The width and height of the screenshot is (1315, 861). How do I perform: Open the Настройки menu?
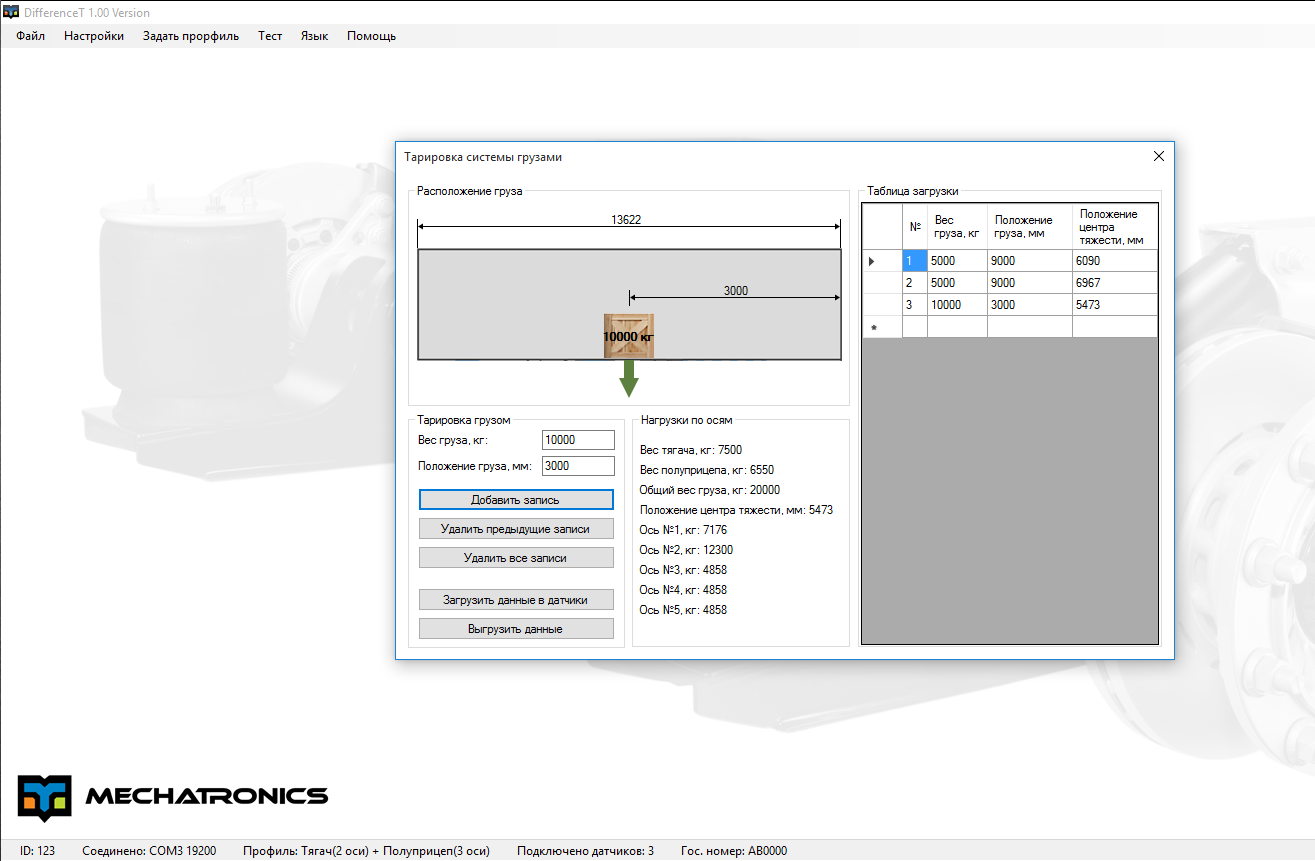click(x=94, y=36)
